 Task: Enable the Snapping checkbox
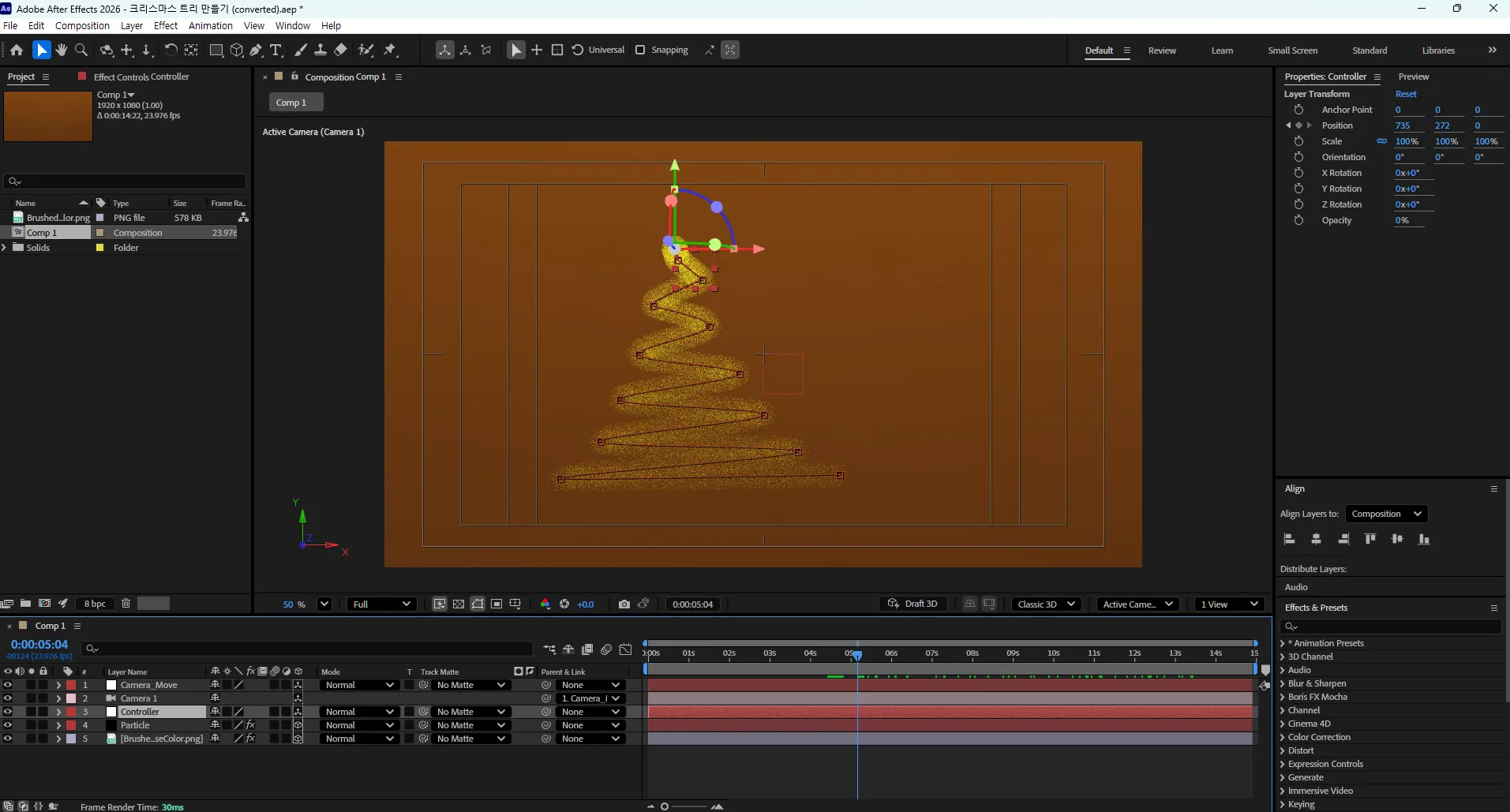pos(640,50)
